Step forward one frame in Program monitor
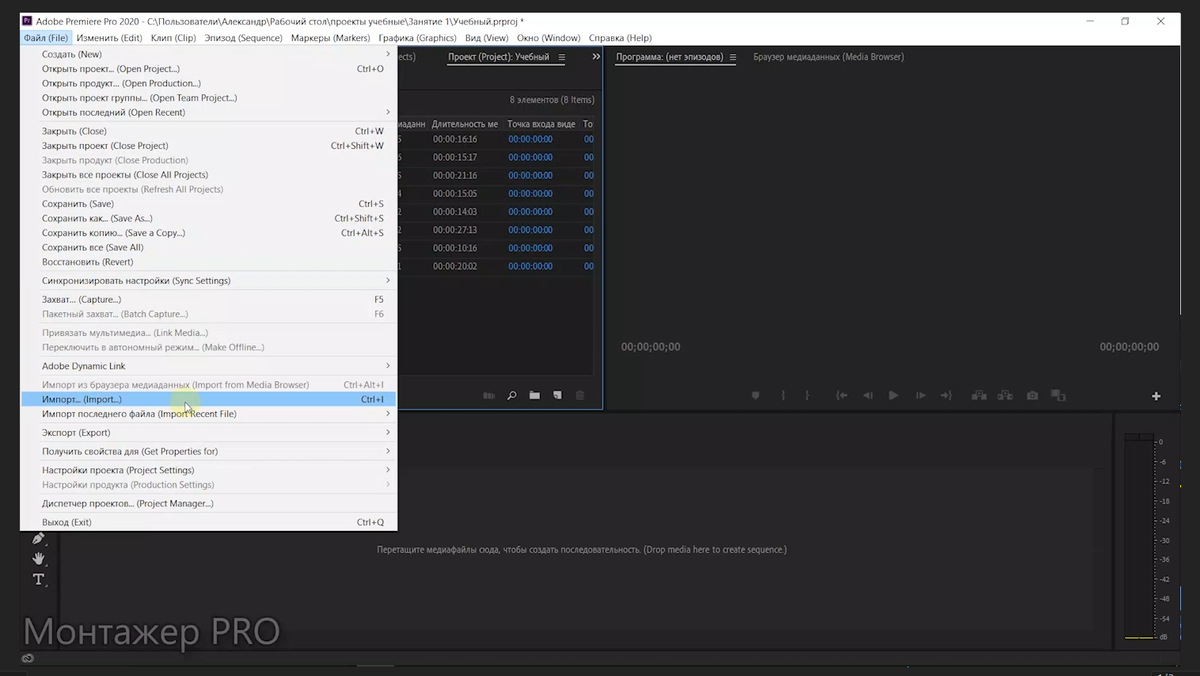1200x676 pixels. click(x=920, y=396)
